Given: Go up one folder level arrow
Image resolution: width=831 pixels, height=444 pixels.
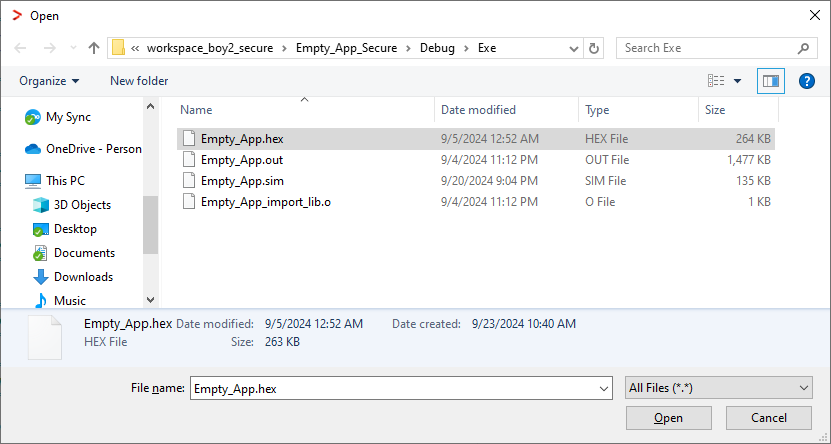Looking at the screenshot, I should tap(94, 48).
